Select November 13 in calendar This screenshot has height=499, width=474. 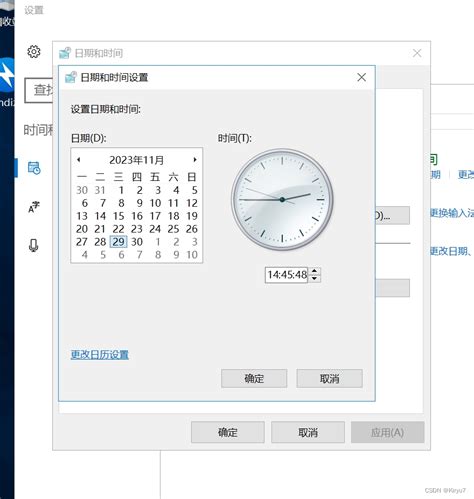[x=82, y=216]
